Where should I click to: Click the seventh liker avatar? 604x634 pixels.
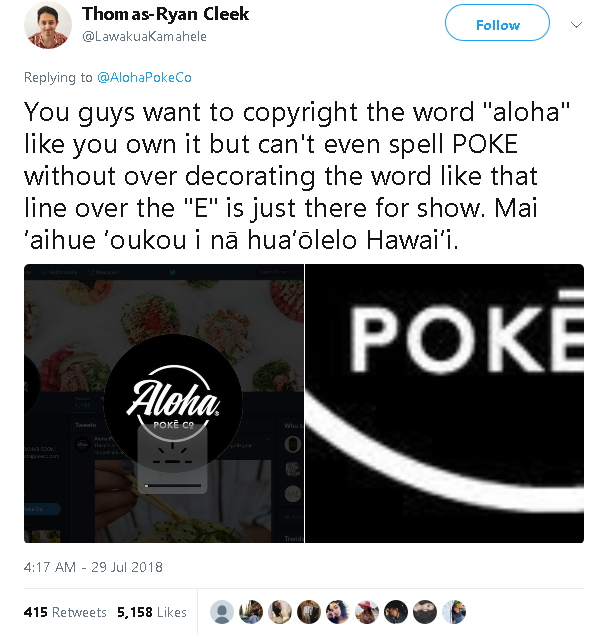[397, 612]
